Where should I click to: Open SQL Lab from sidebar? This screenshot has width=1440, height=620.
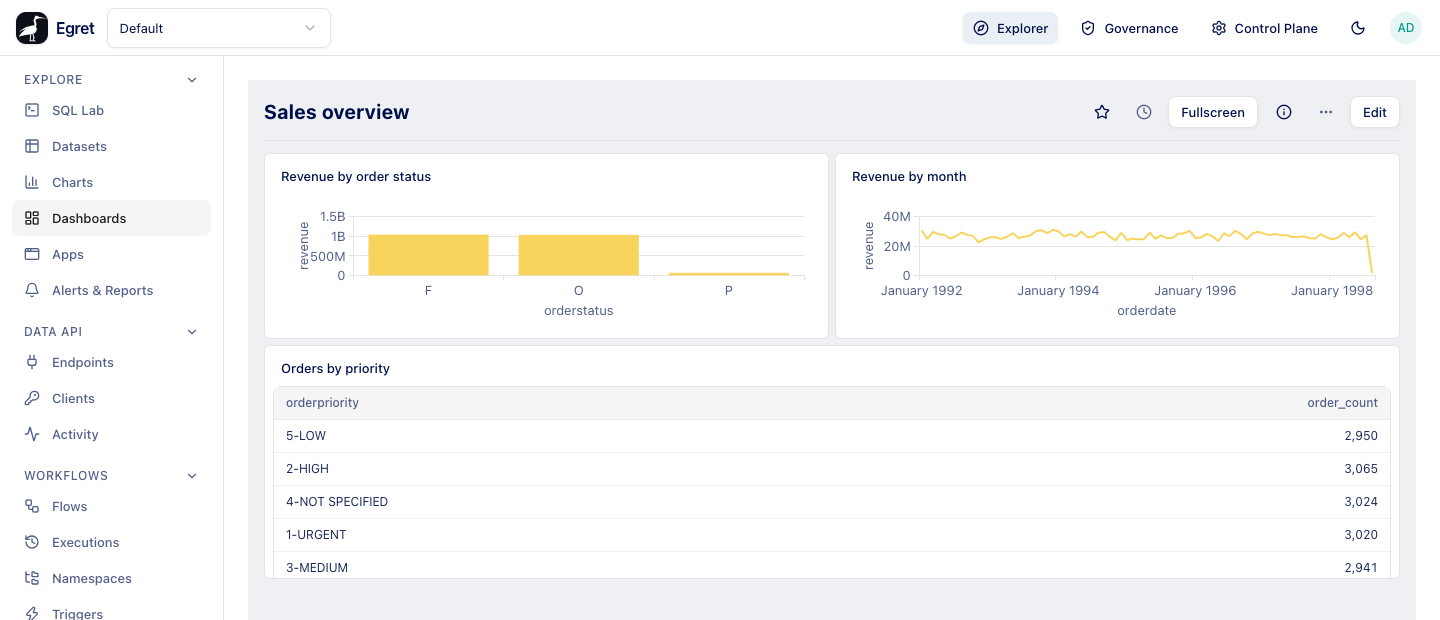coord(111,110)
